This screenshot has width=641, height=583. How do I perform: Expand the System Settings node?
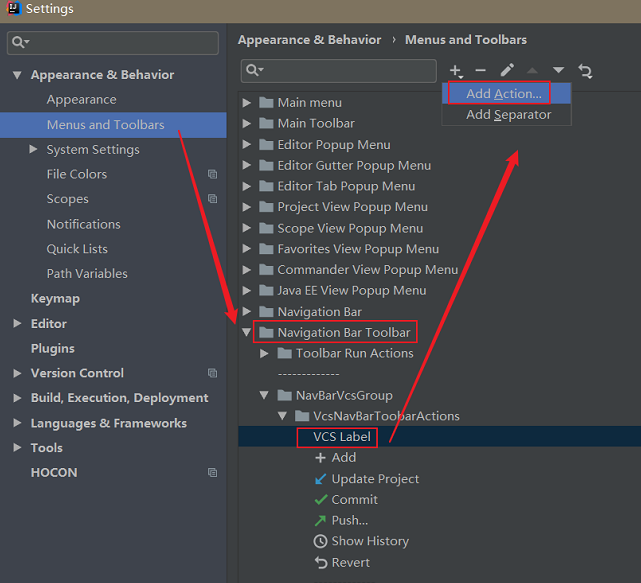(x=35, y=150)
